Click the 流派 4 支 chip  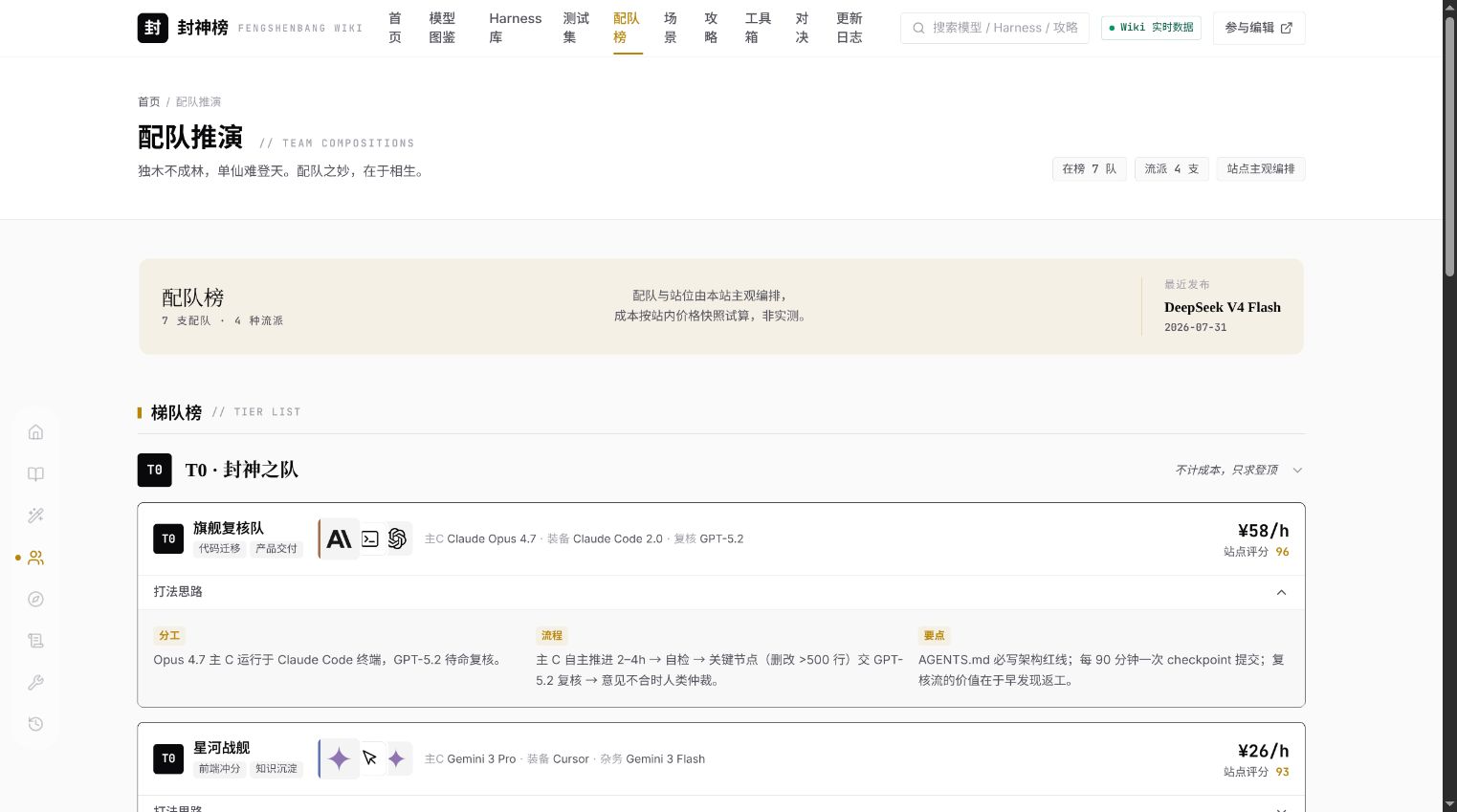coord(1172,169)
